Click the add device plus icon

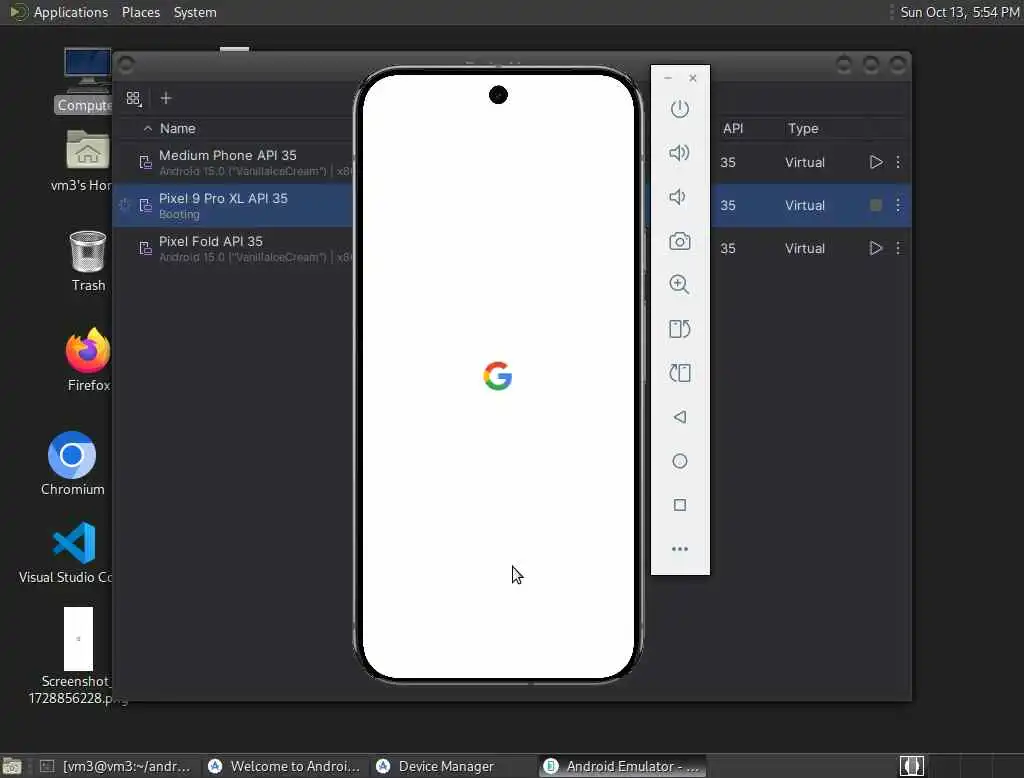pos(166,98)
